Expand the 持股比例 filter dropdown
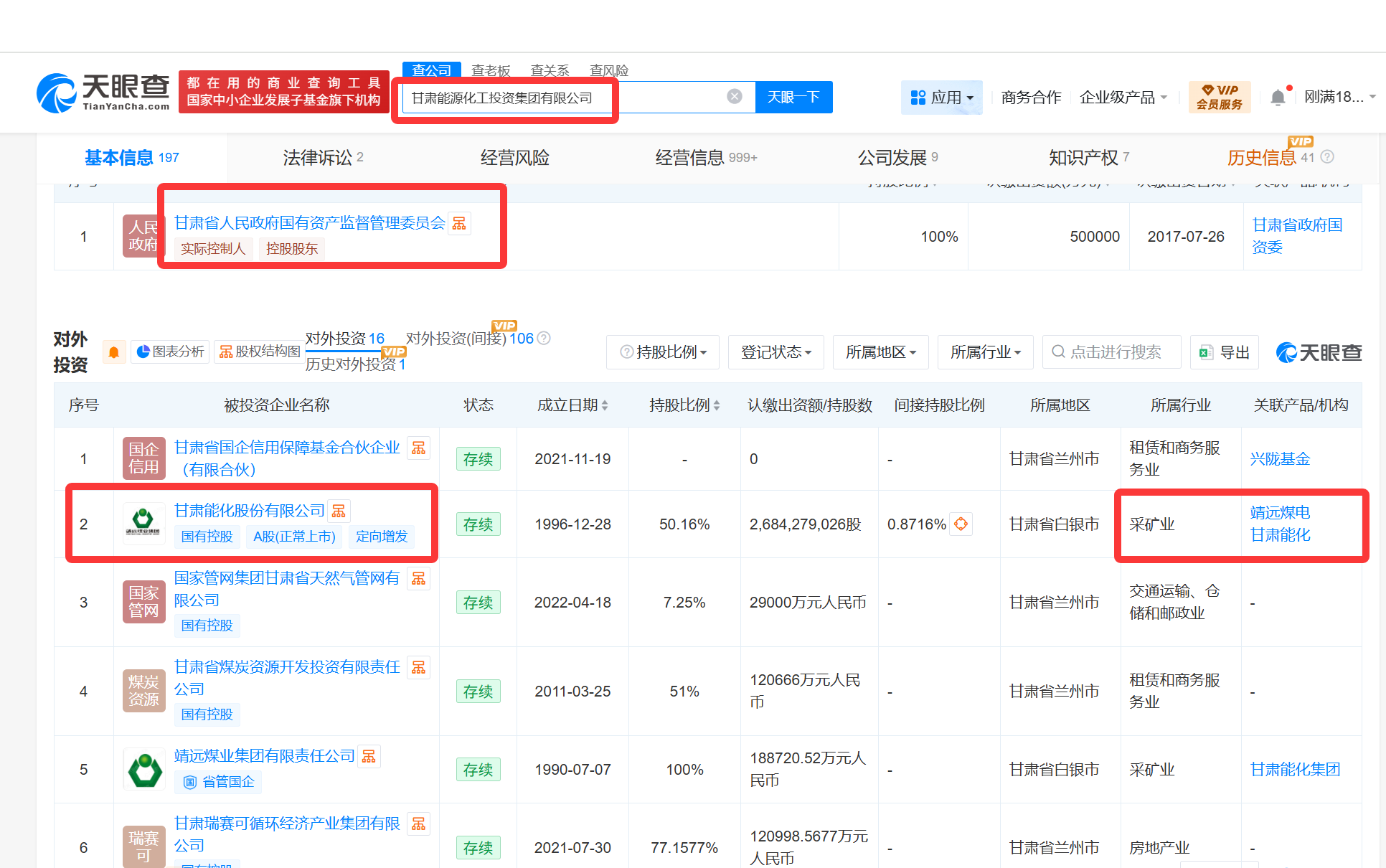The width and height of the screenshot is (1386, 868). (664, 352)
